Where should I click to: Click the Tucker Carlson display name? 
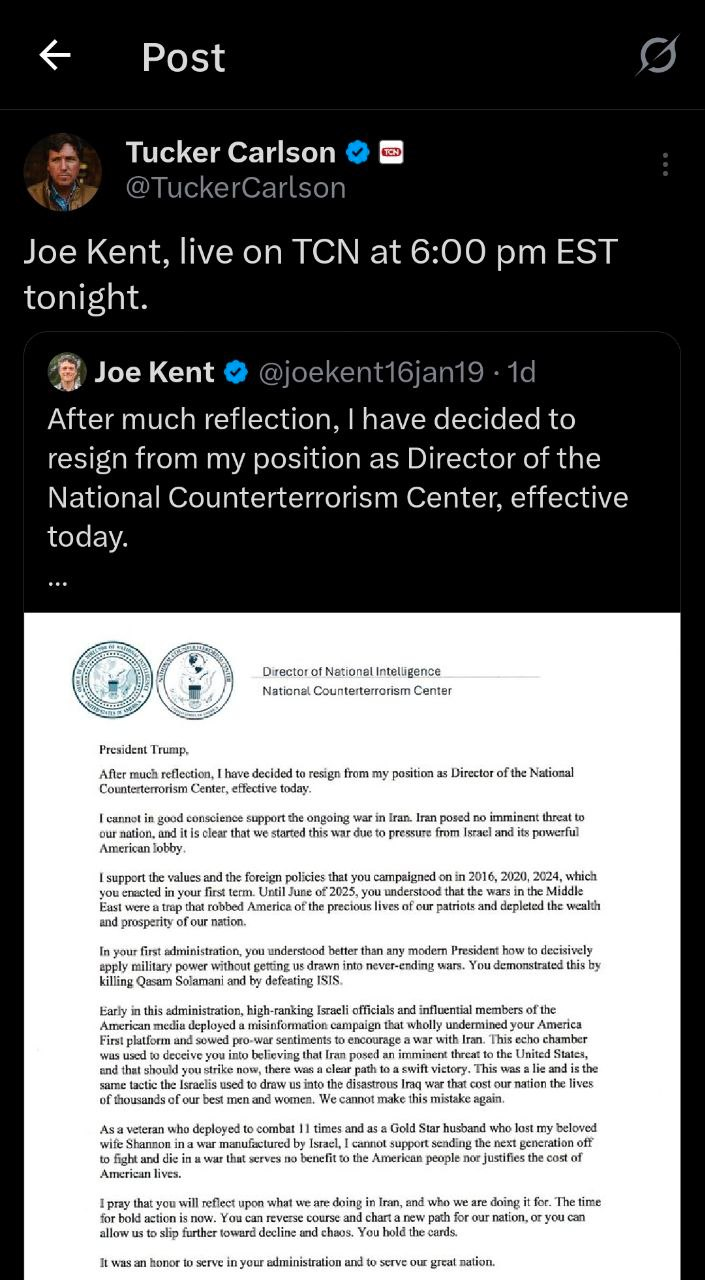coord(230,152)
